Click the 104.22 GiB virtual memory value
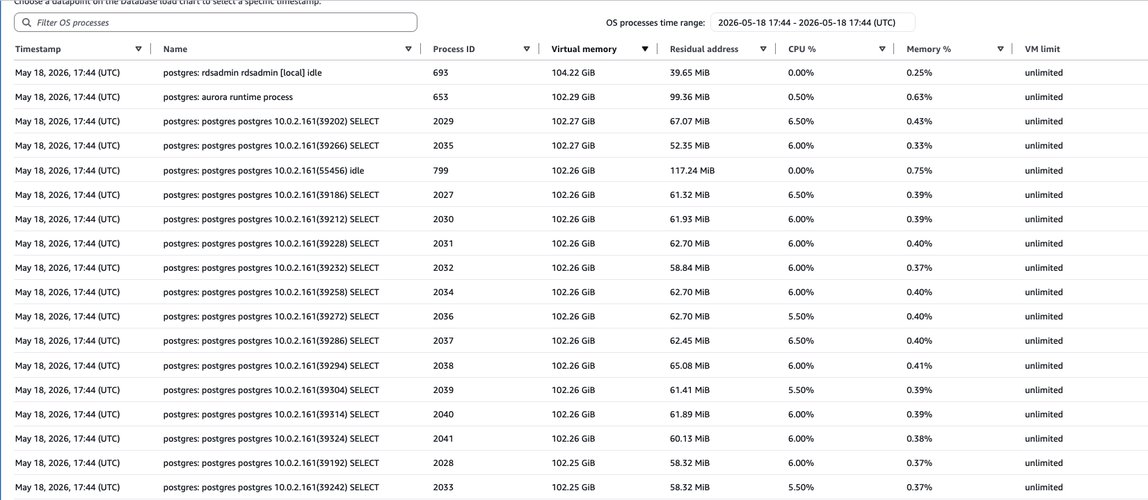The image size is (1148, 500). click(x=573, y=72)
